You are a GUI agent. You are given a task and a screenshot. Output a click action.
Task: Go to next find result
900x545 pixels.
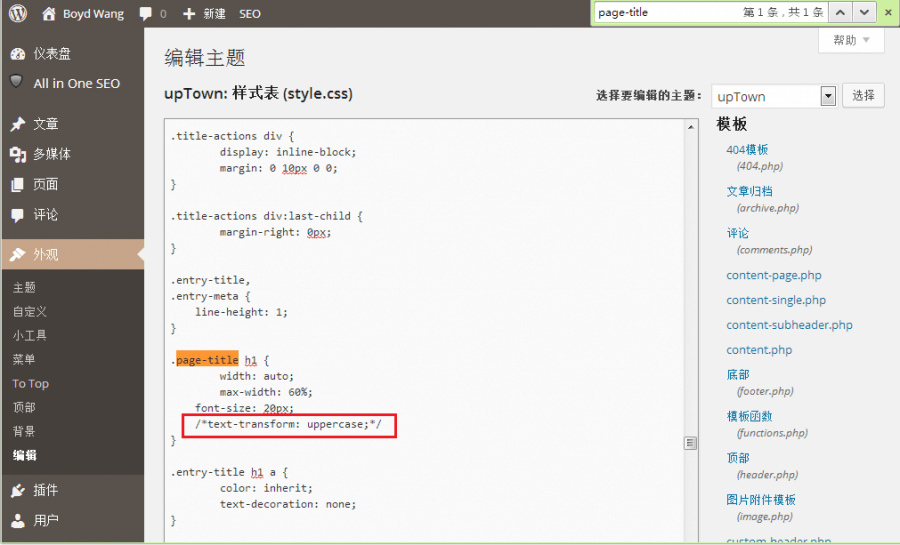[x=864, y=12]
